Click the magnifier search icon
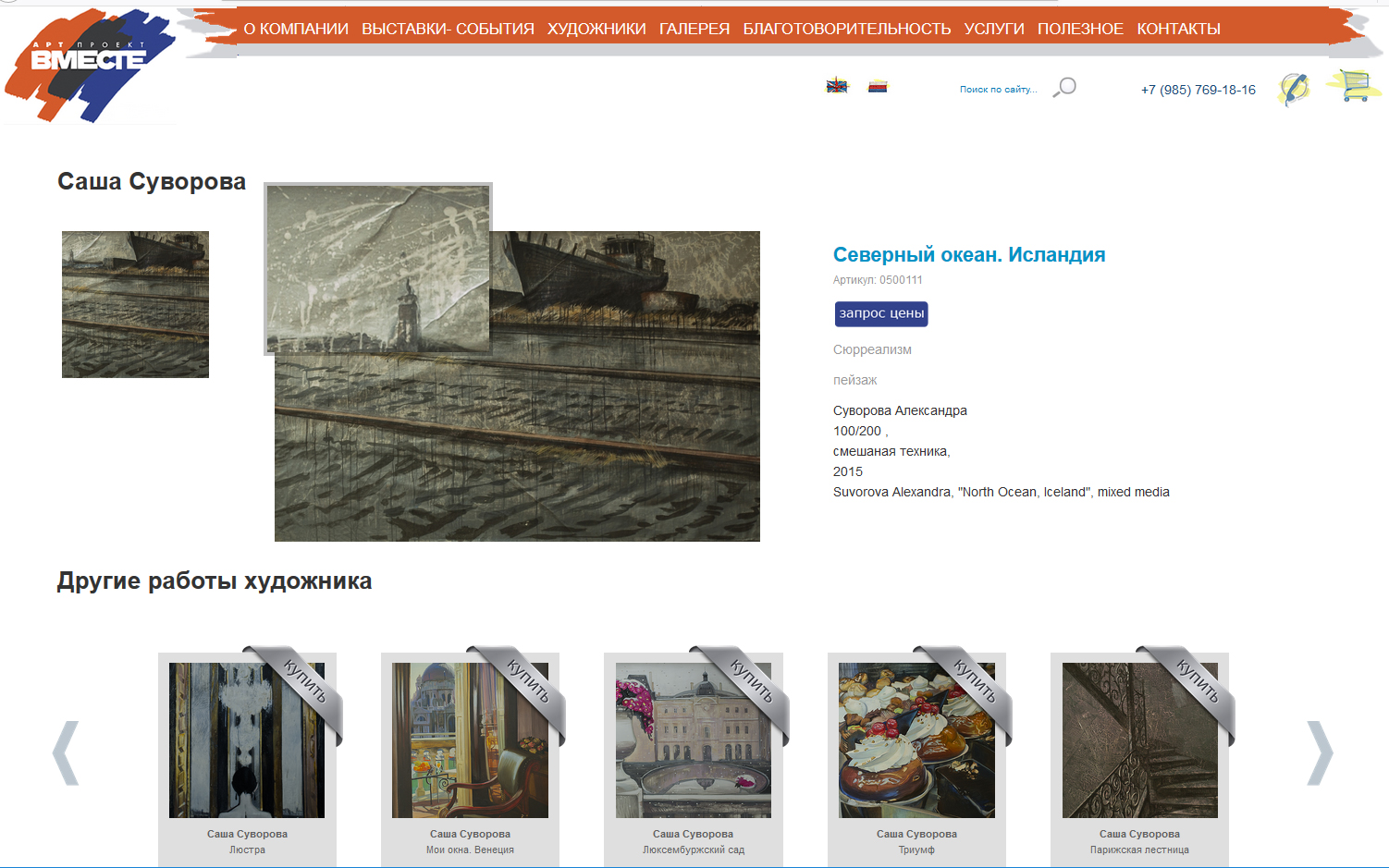Screen dimensions: 1389x868 (1064, 88)
